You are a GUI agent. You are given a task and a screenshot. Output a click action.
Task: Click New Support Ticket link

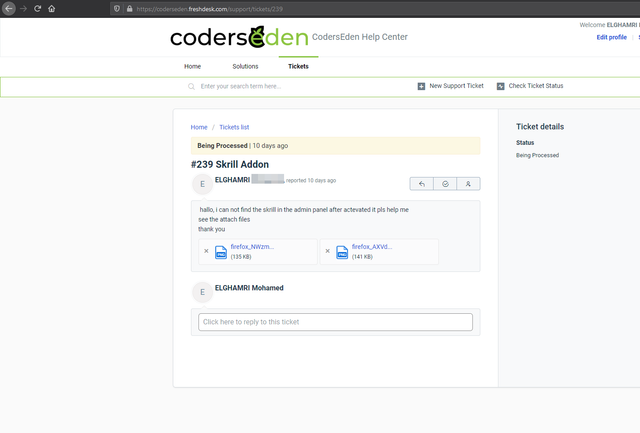(x=456, y=86)
